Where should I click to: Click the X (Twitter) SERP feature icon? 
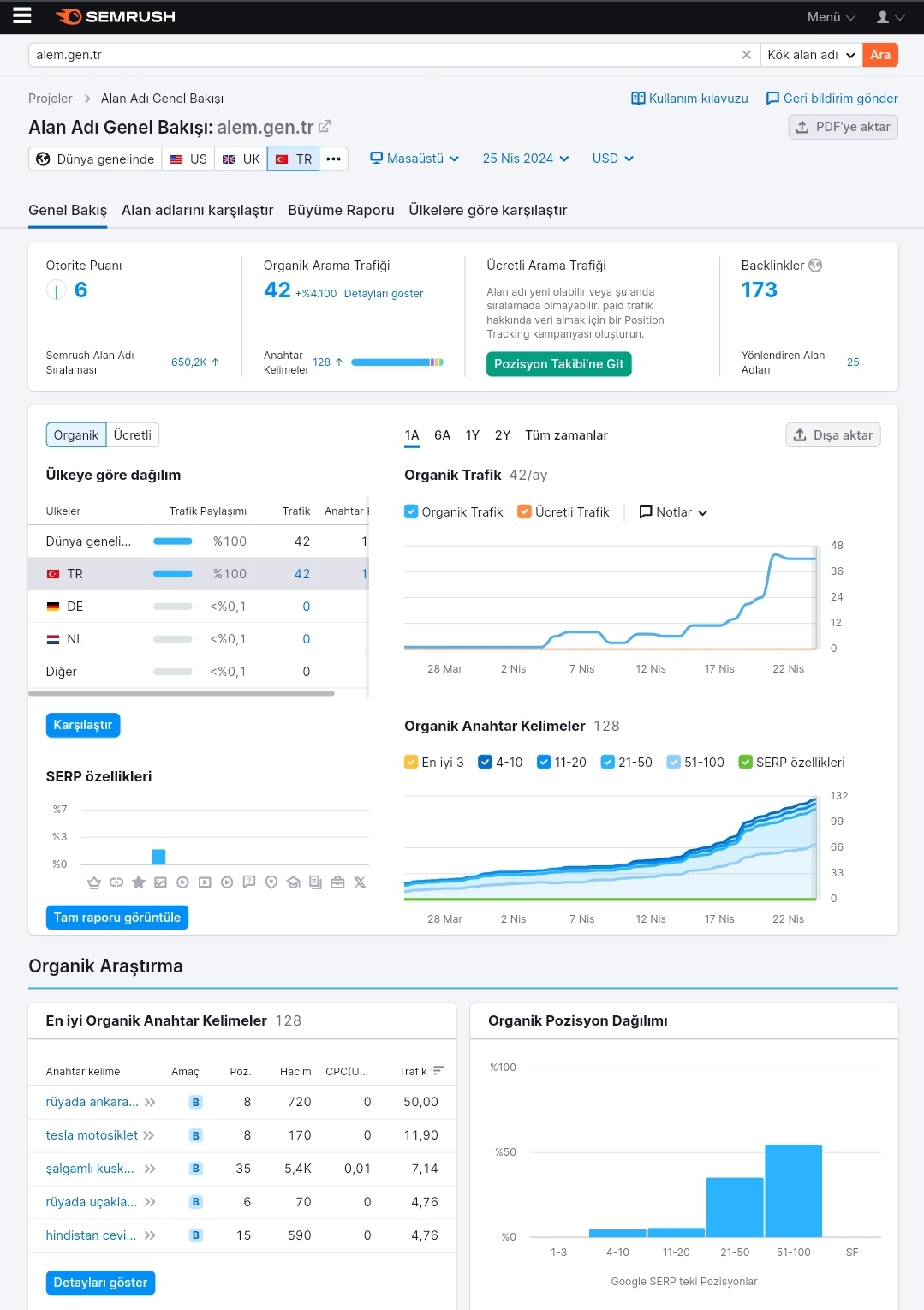360,882
